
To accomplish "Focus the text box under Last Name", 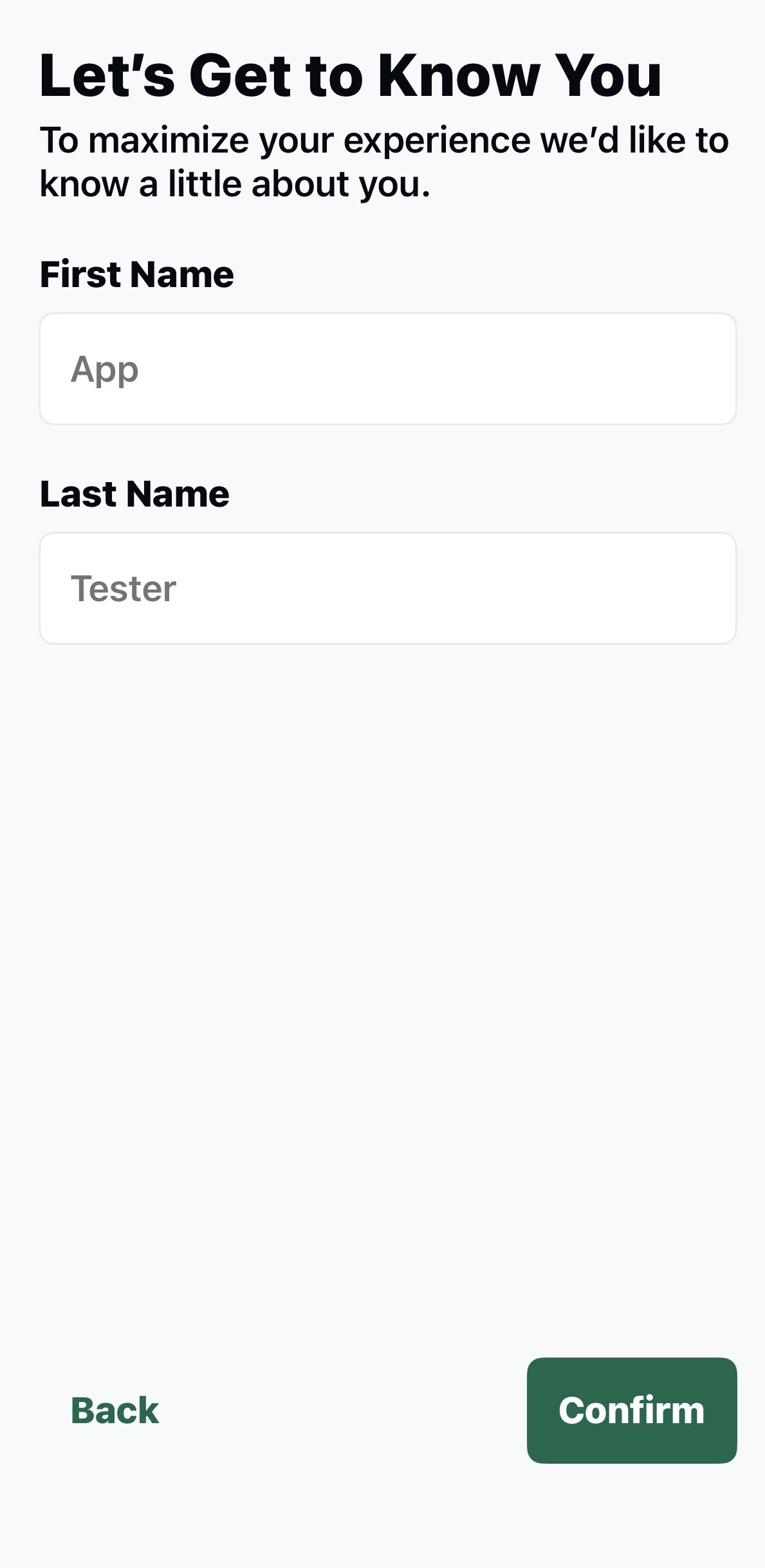I will pyautogui.click(x=387, y=588).
